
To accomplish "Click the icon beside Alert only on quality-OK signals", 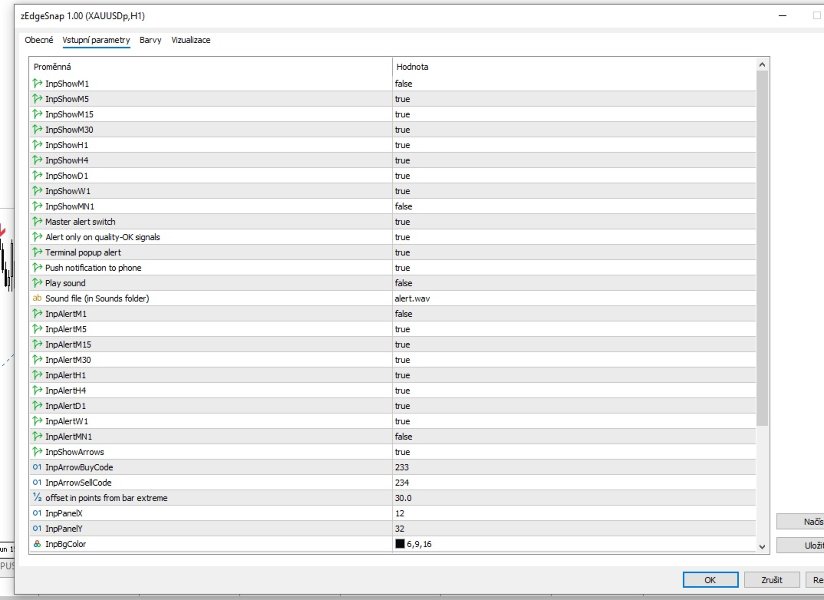I will pyautogui.click(x=37, y=236).
